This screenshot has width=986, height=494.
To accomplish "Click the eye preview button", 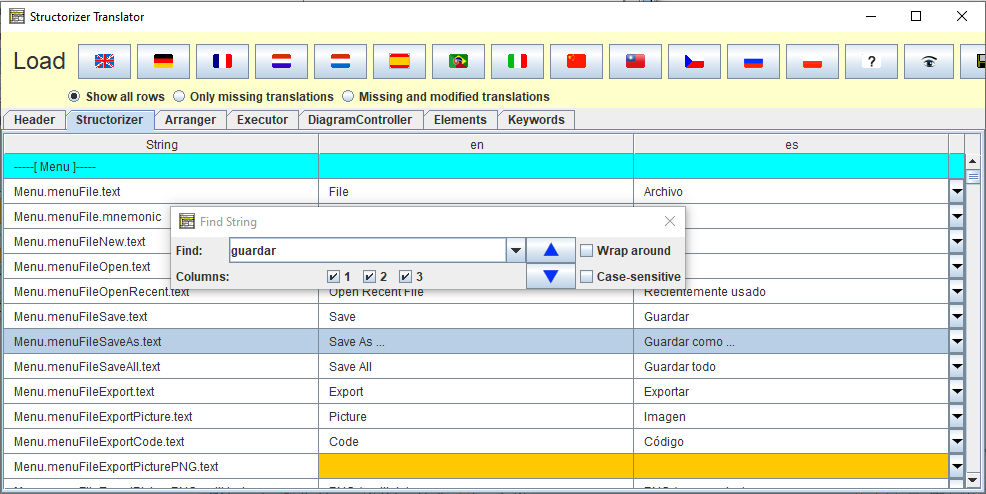I will (x=929, y=61).
